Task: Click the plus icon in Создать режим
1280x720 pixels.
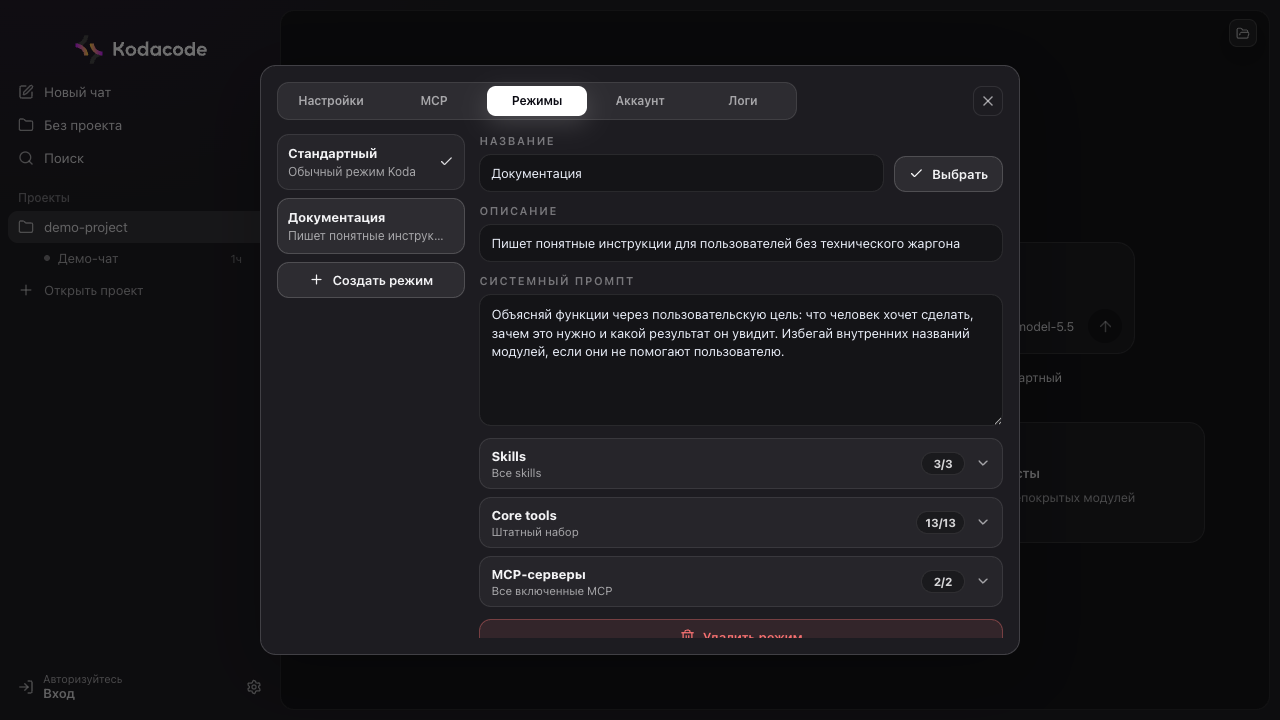Action: click(316, 280)
